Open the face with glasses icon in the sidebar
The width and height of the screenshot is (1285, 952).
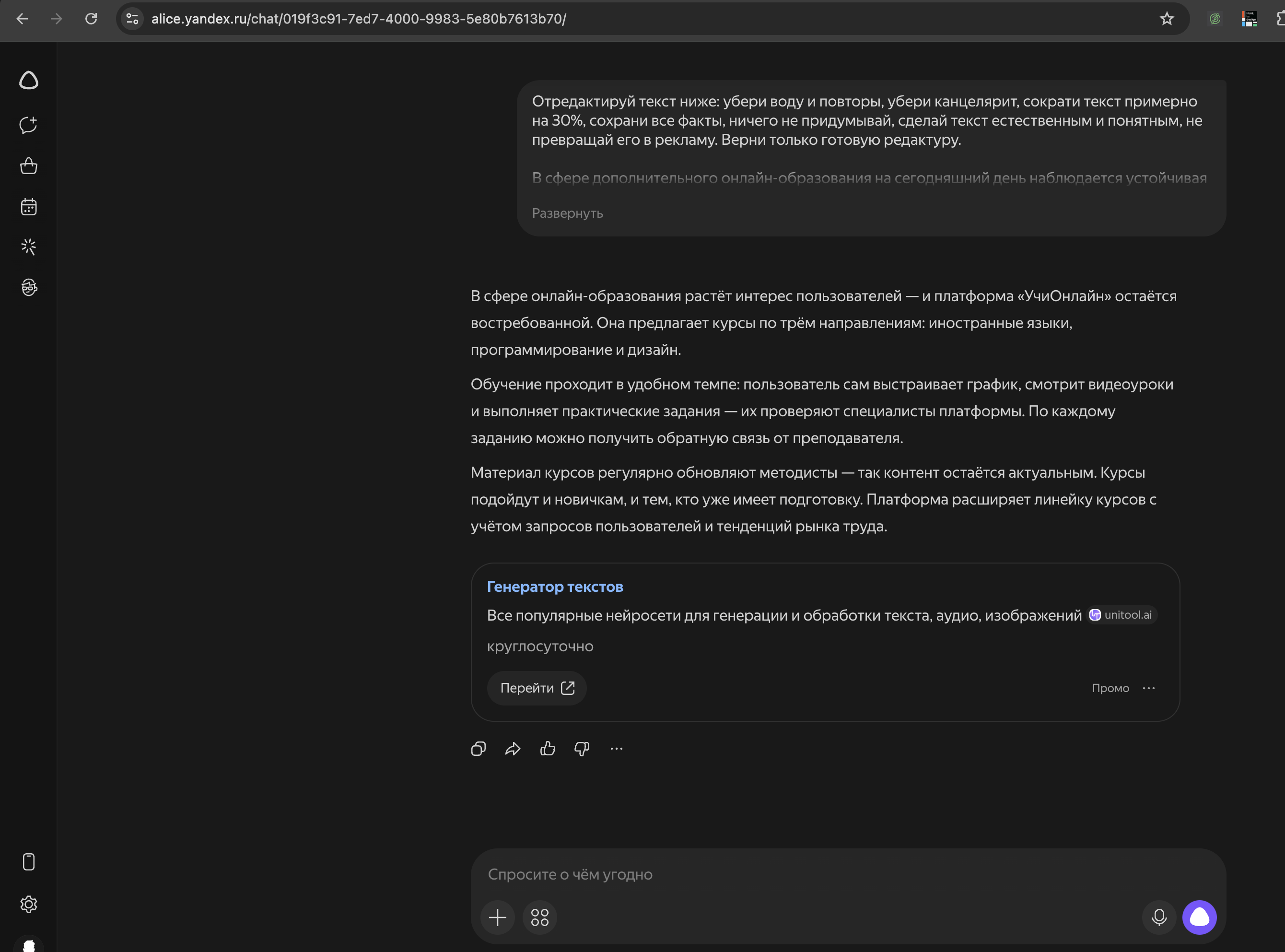29,287
